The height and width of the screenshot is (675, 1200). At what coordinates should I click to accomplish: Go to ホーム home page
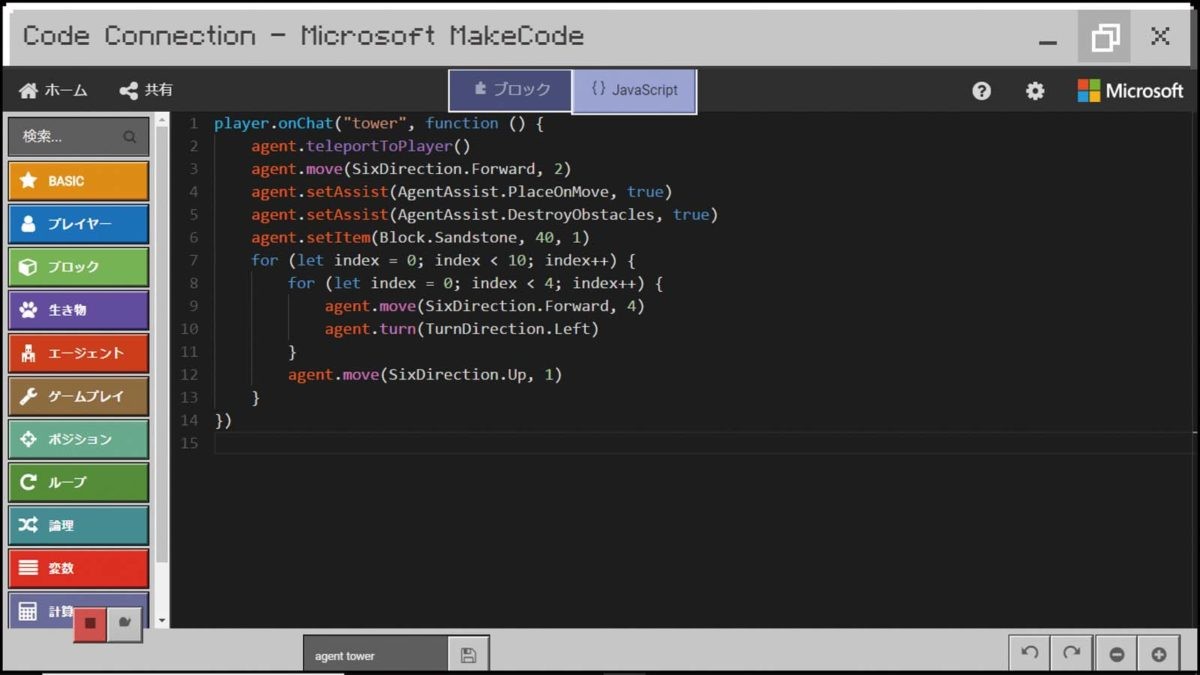coord(53,90)
